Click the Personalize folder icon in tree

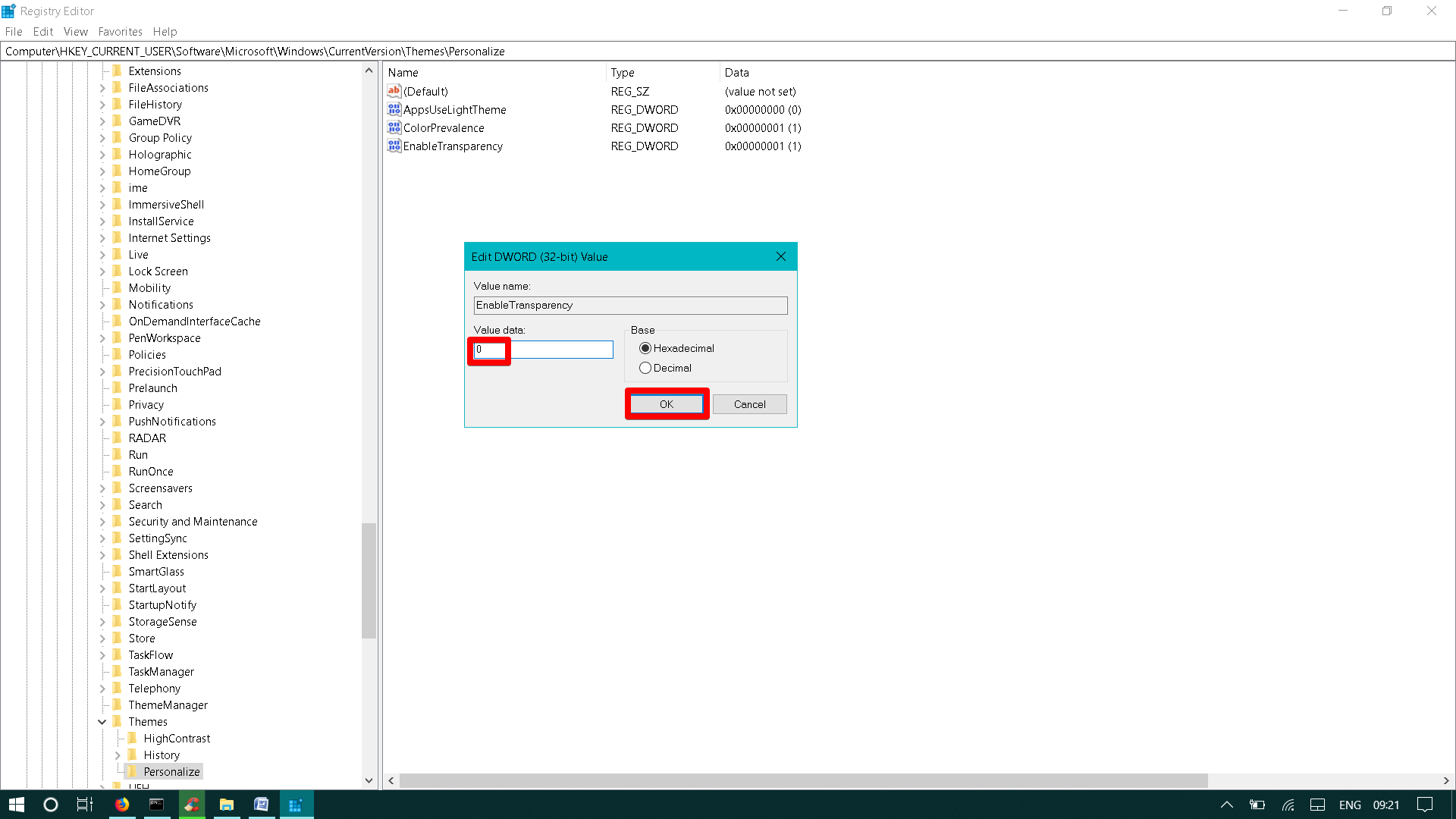coord(133,771)
